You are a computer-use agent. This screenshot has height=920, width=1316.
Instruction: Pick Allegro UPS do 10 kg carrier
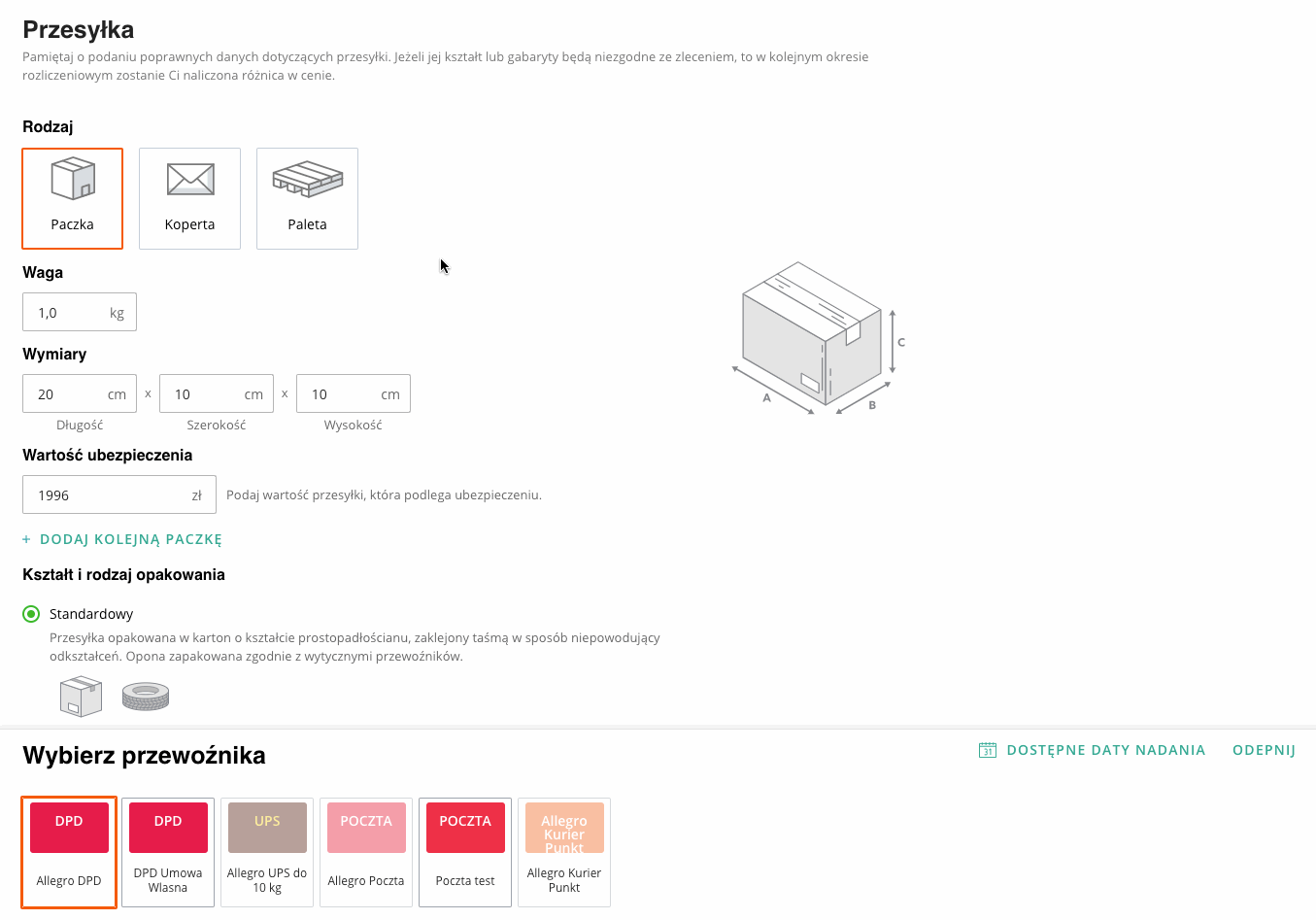[267, 852]
